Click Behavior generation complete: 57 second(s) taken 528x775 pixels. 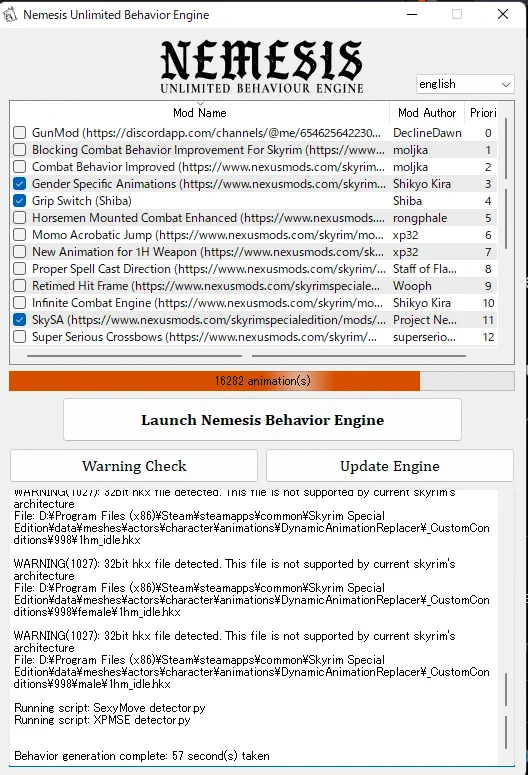pos(141,756)
